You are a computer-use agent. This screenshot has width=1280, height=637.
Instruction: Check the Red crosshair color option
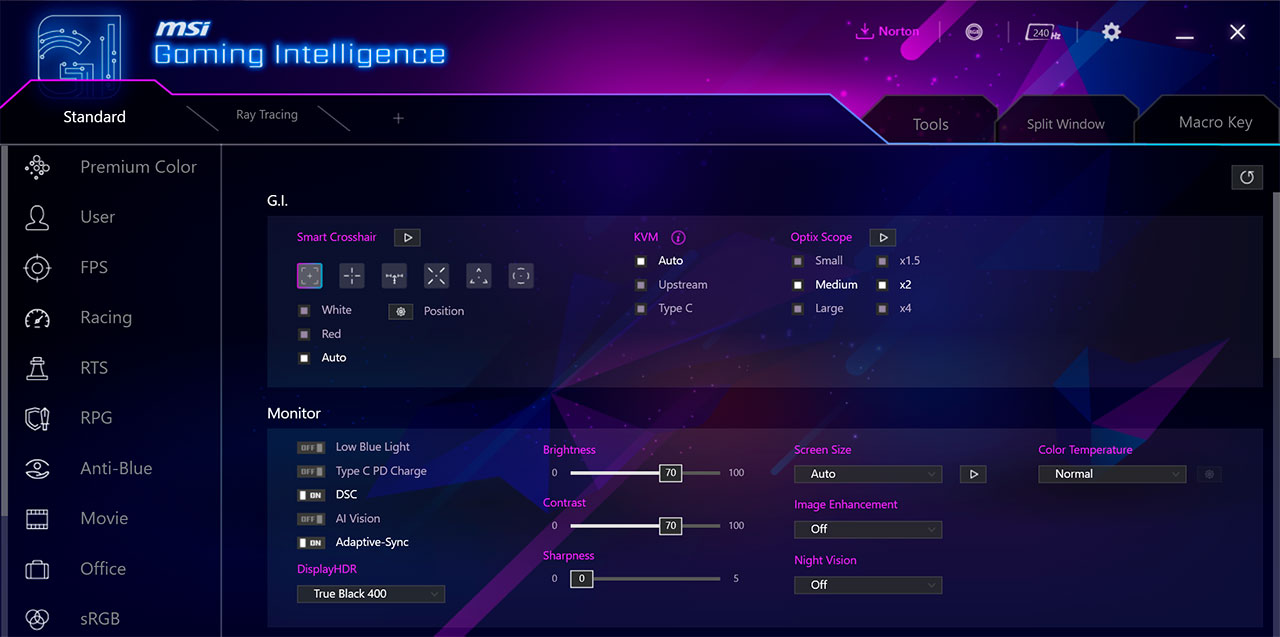[304, 334]
